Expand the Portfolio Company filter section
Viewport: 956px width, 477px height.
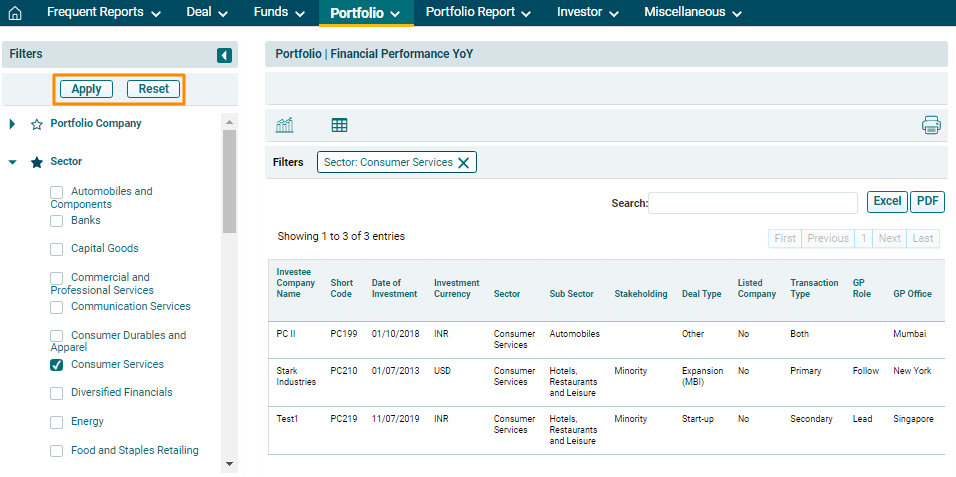[x=13, y=124]
